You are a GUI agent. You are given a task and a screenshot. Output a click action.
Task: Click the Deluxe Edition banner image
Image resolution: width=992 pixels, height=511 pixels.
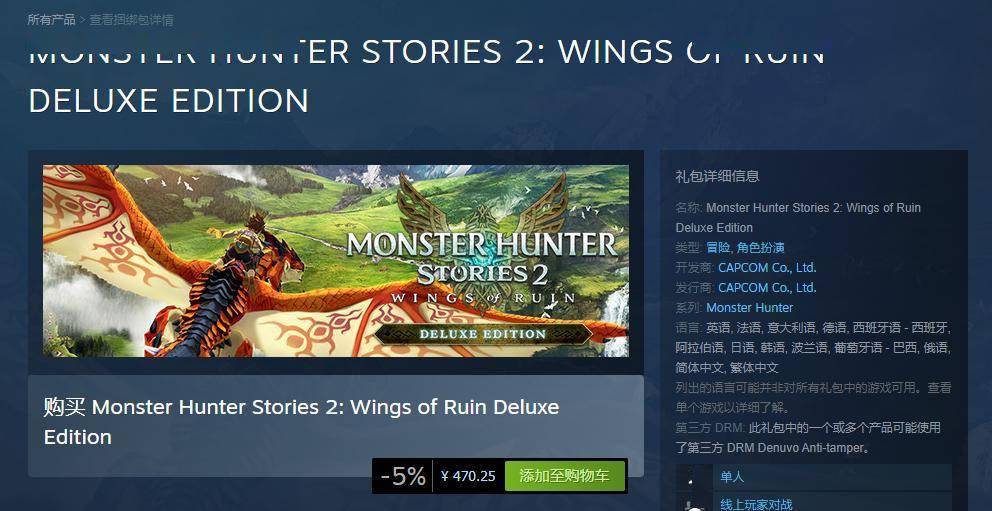(x=336, y=261)
